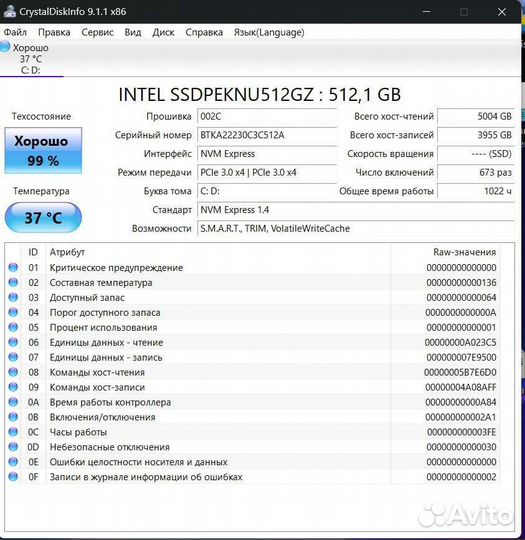Click raw value 000000007E9500
Viewport: 525px width, 540px height.
click(461, 357)
